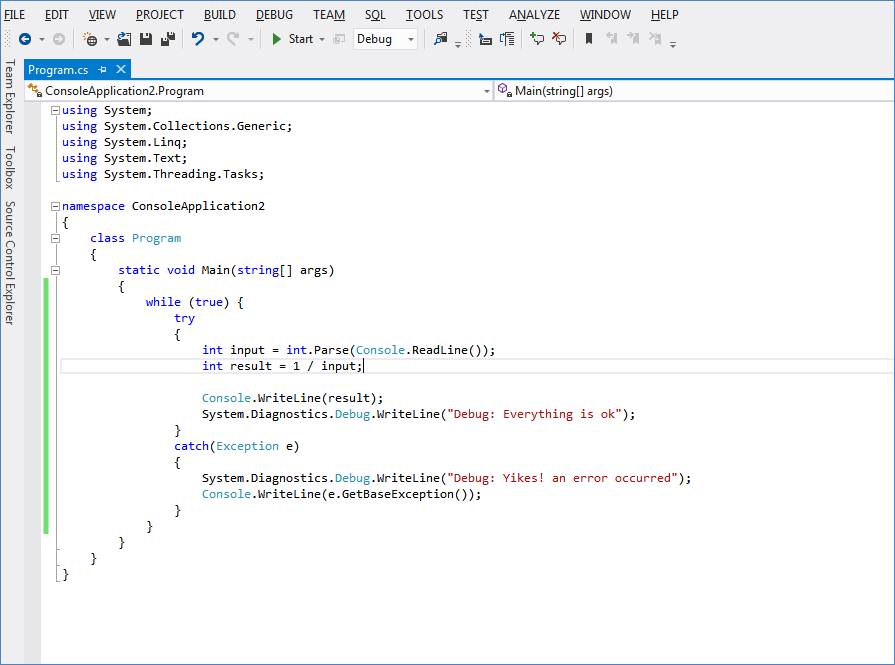Open the DEBUG menu
This screenshot has width=895, height=665.
275,15
